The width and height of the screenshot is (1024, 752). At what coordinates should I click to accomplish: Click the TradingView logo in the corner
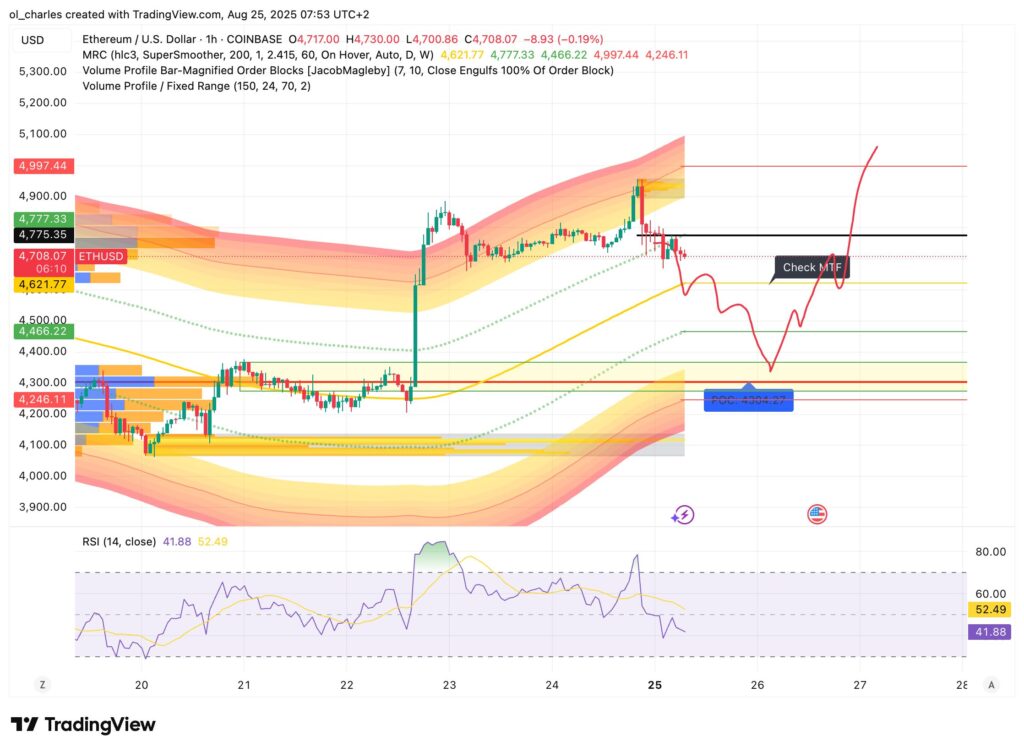tap(80, 723)
